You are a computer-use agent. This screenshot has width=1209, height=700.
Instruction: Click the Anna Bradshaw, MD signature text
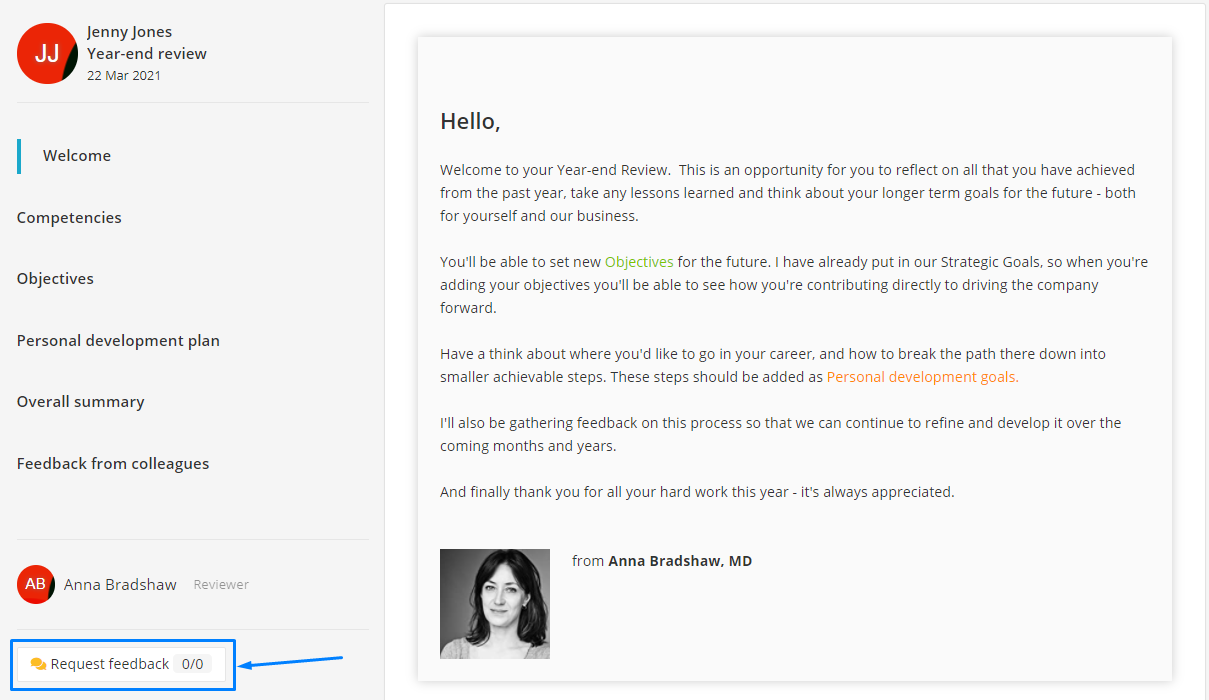680,561
